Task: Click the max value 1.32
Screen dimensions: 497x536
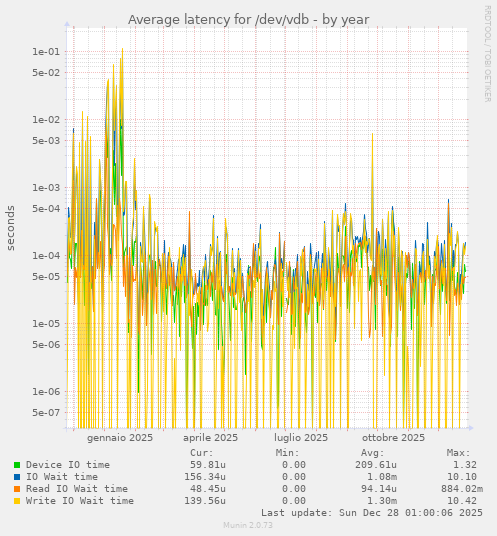Action: pyautogui.click(x=465, y=465)
